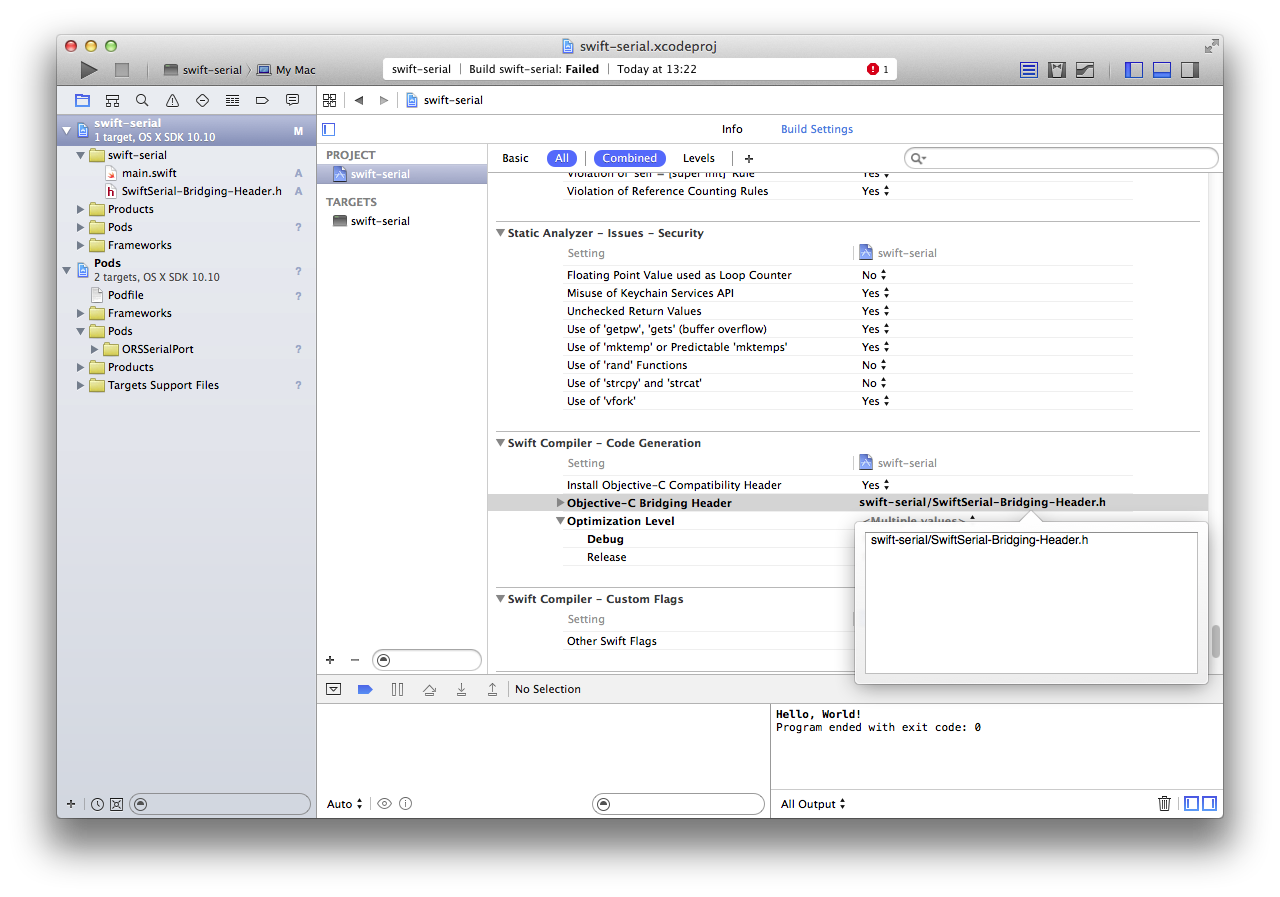Toggle the Utilities pane
The image size is (1280, 897).
pos(1190,70)
